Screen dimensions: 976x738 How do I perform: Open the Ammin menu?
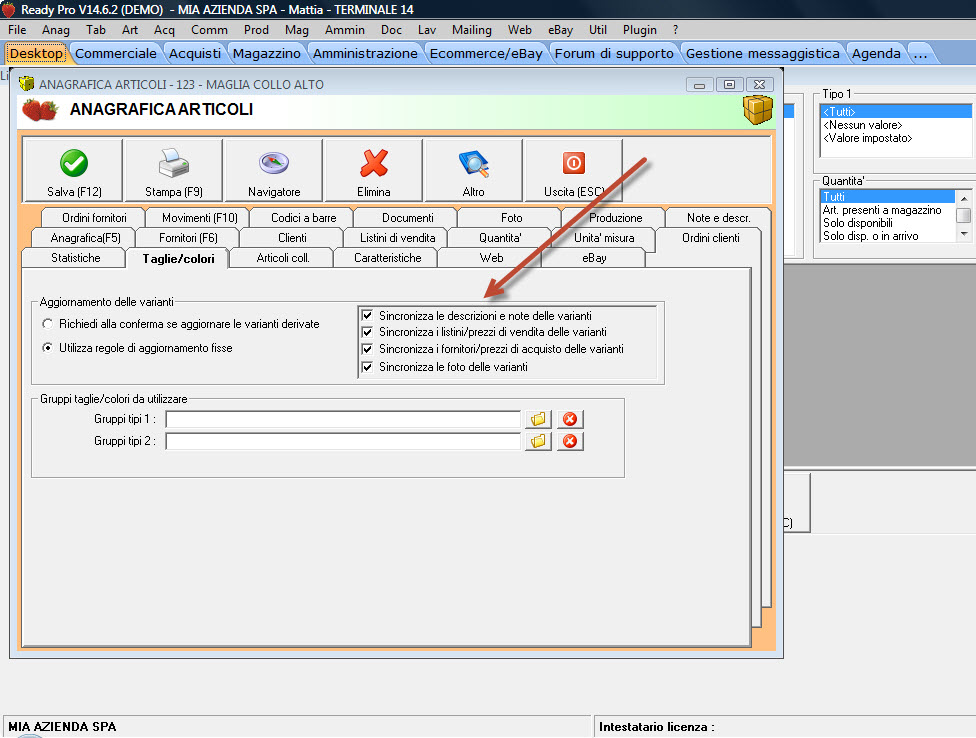pos(344,29)
